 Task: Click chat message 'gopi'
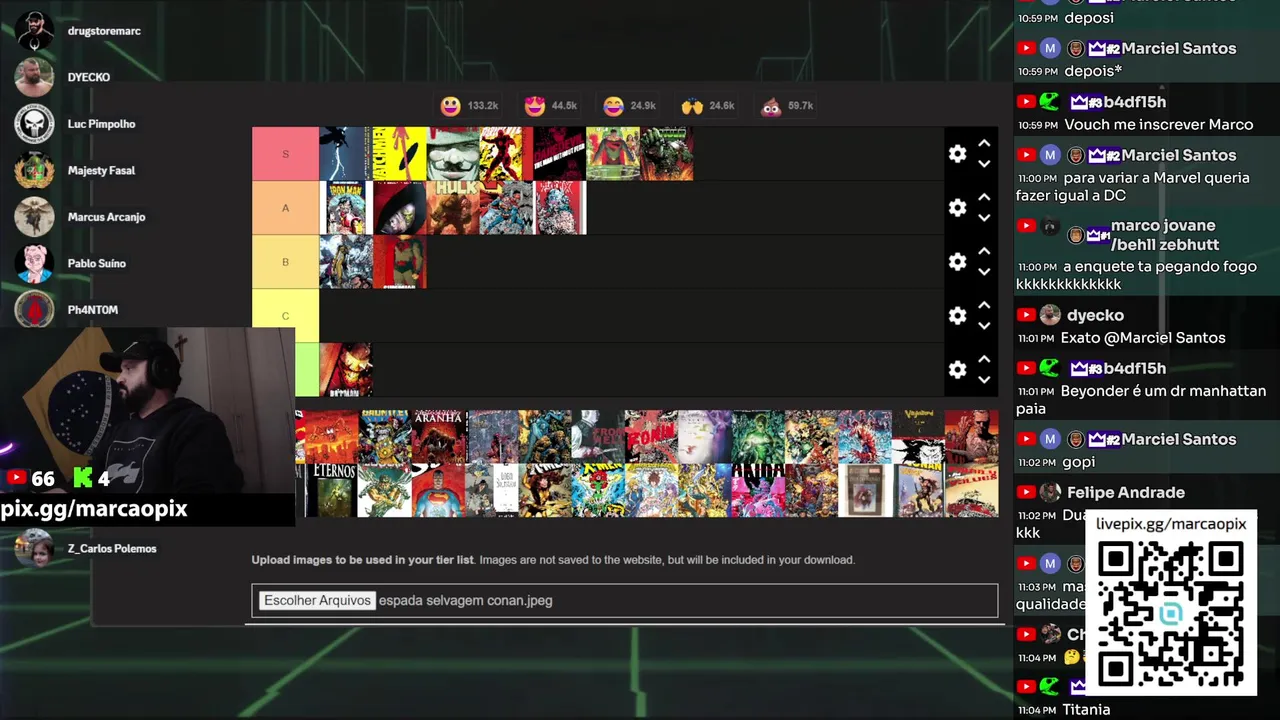point(1080,462)
